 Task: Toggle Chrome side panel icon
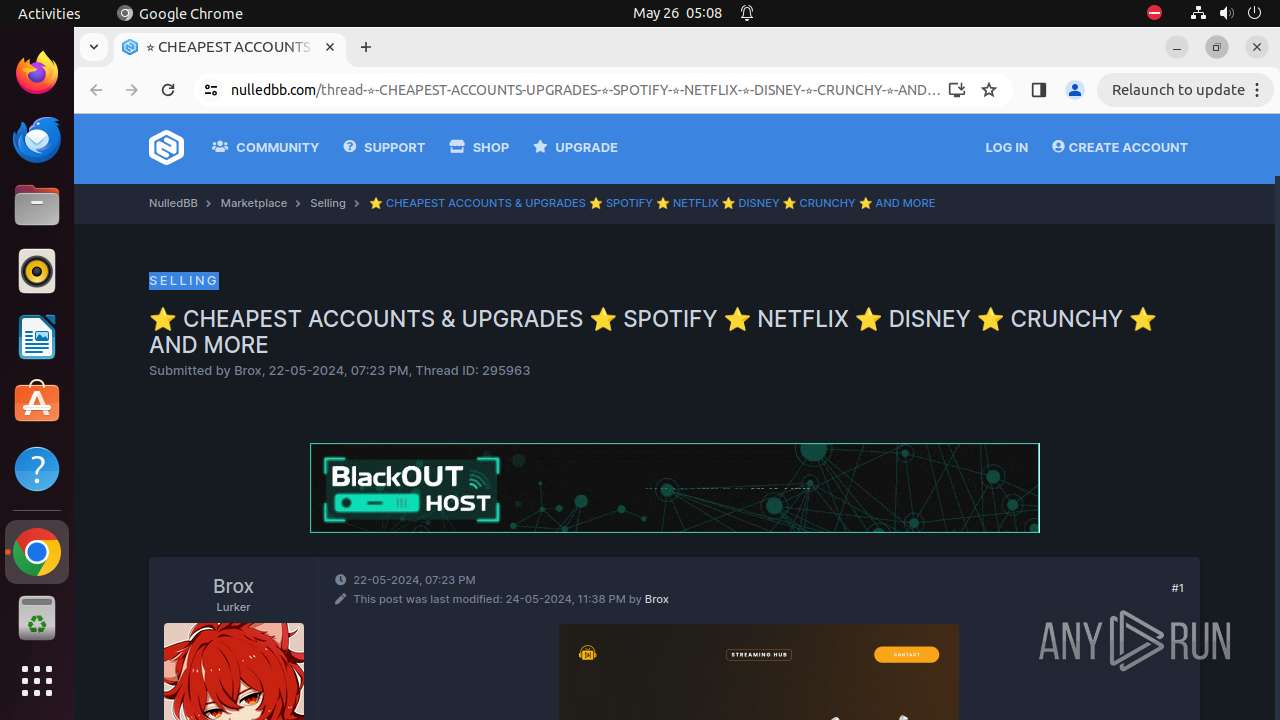pos(1038,90)
